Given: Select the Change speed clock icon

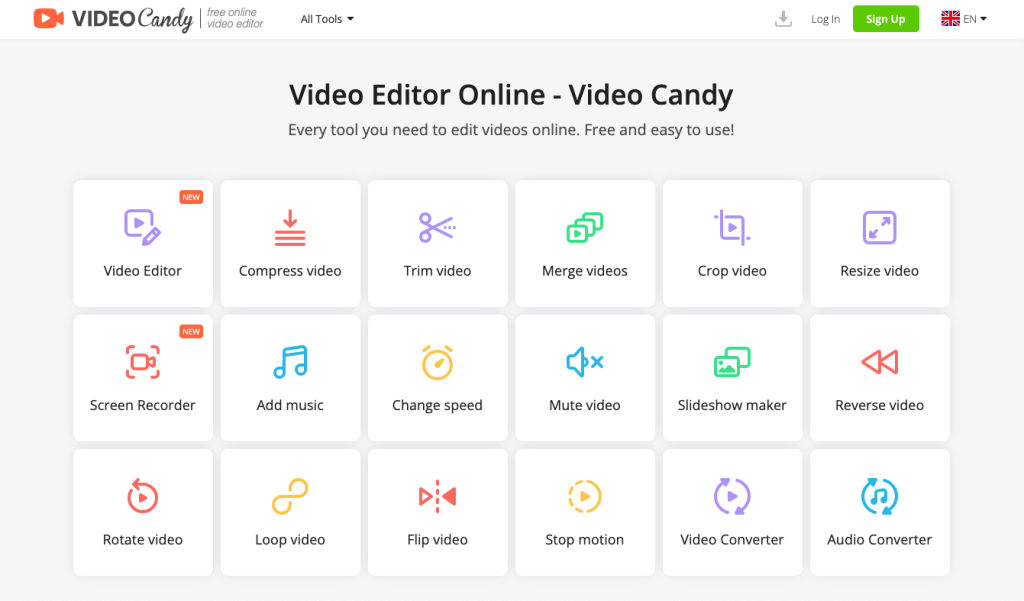Looking at the screenshot, I should (x=437, y=361).
